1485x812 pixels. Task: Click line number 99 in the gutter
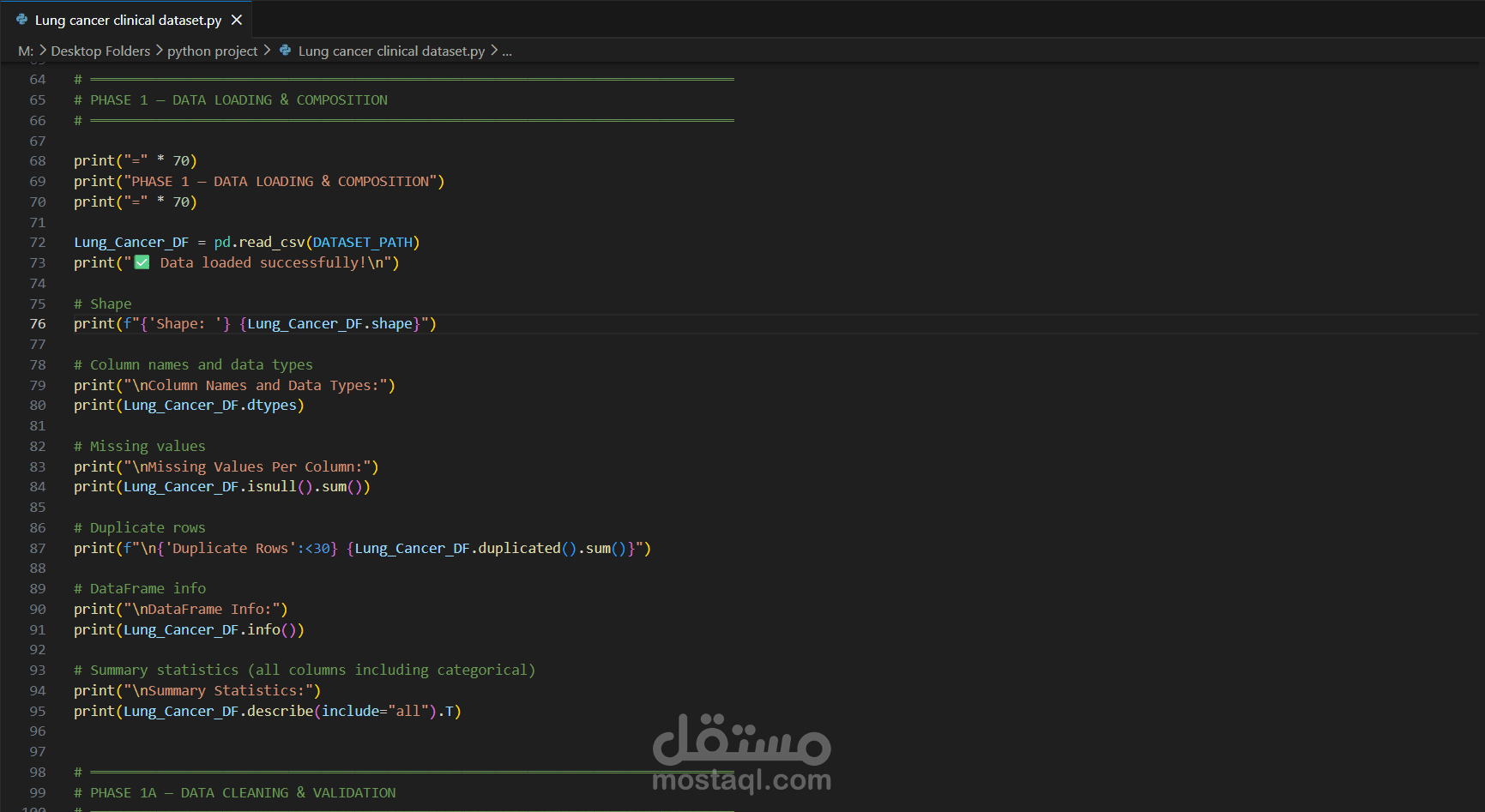coord(38,793)
